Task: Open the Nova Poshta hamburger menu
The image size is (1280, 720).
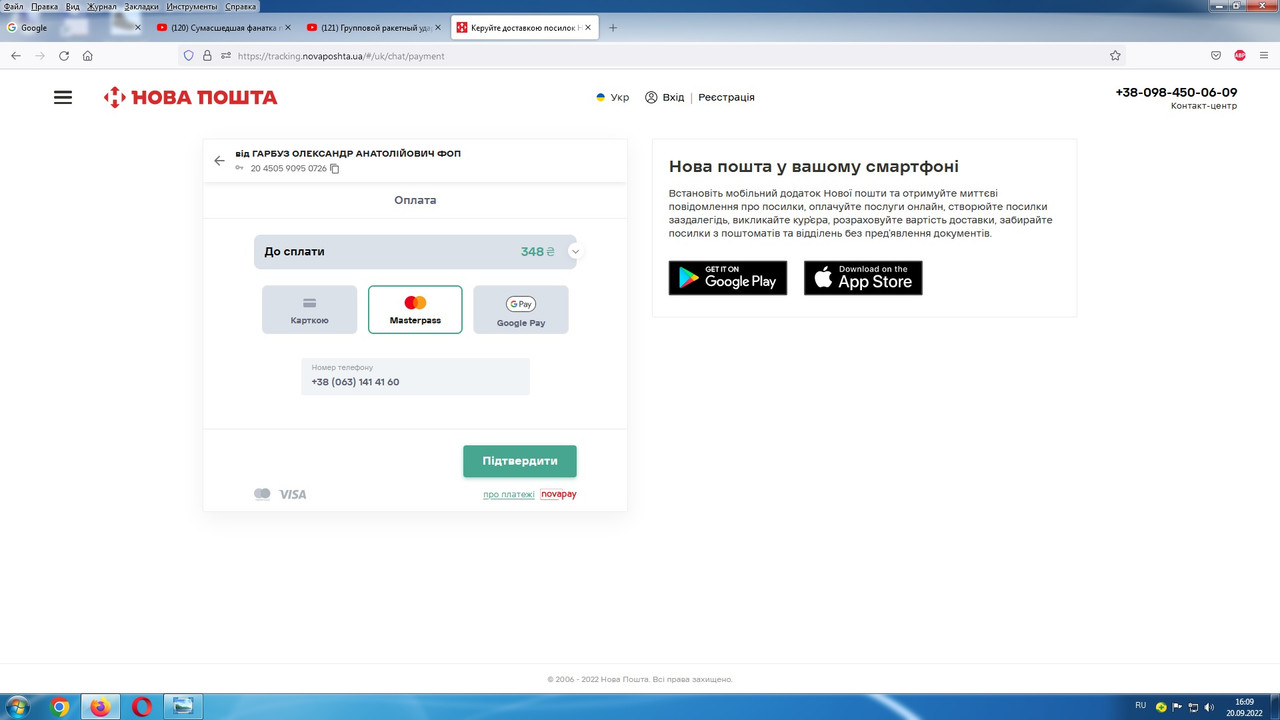Action: point(63,97)
